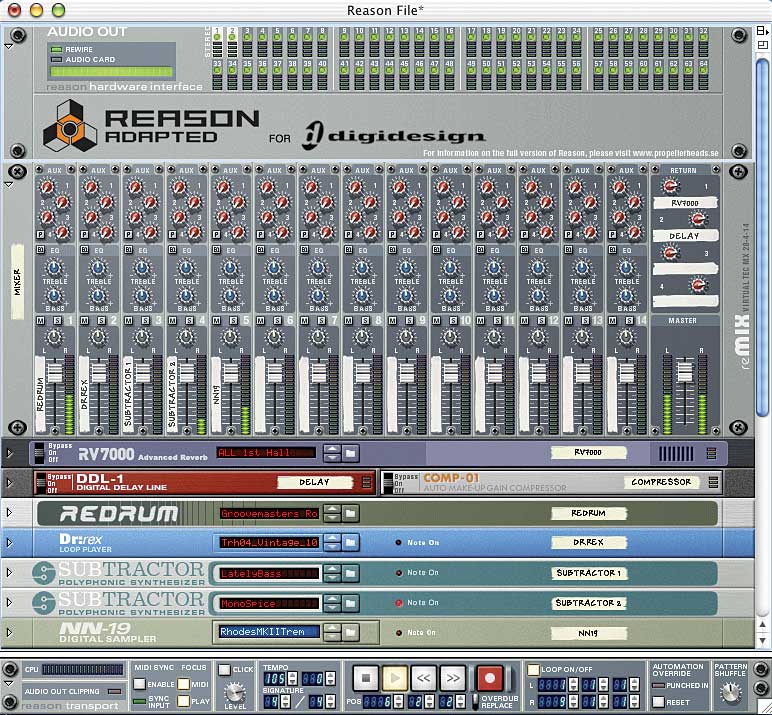This screenshot has width=772, height=715.
Task: Click the COMPRESSOR tape label
Action: (661, 482)
